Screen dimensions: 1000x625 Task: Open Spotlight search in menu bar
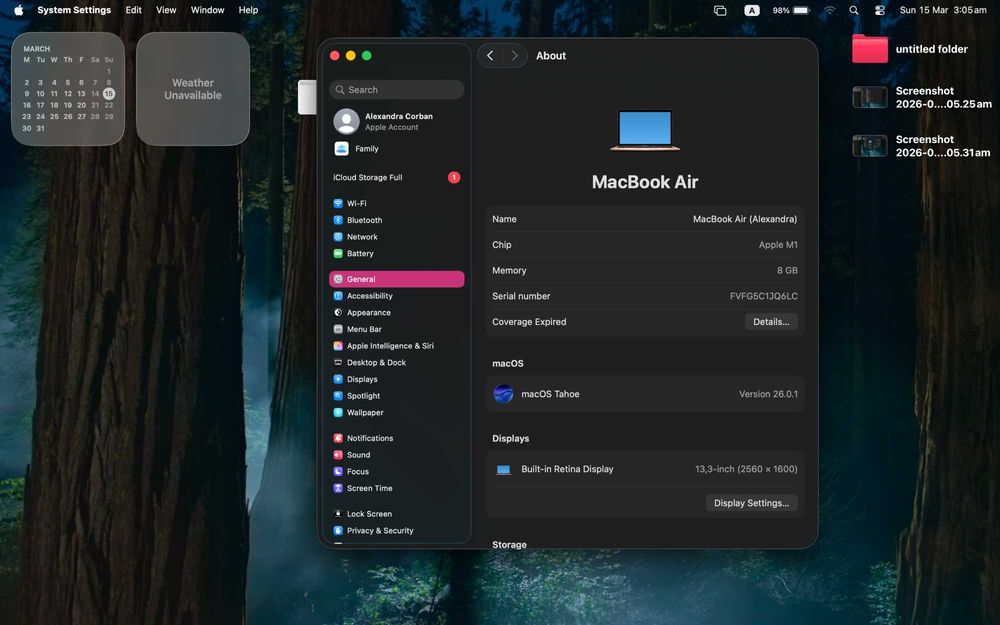853,10
